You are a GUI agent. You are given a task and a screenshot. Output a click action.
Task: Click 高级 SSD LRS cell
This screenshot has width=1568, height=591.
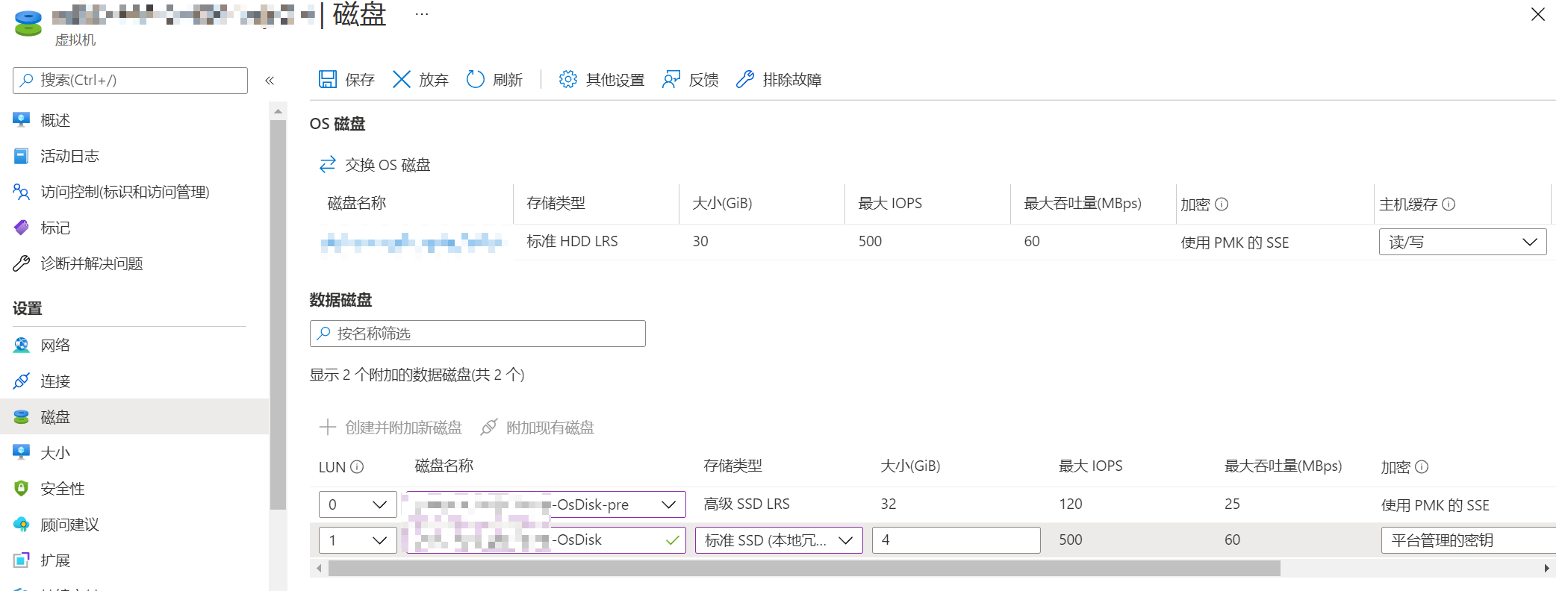(x=746, y=504)
